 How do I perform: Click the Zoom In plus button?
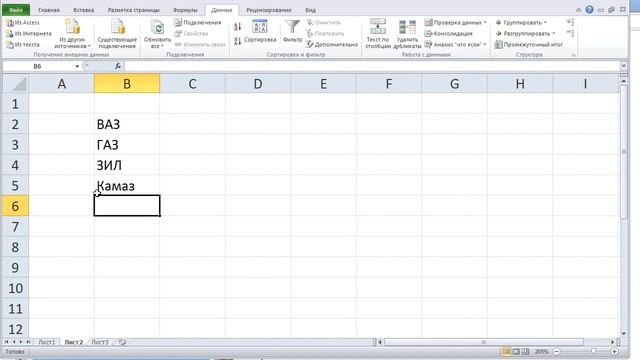614,351
